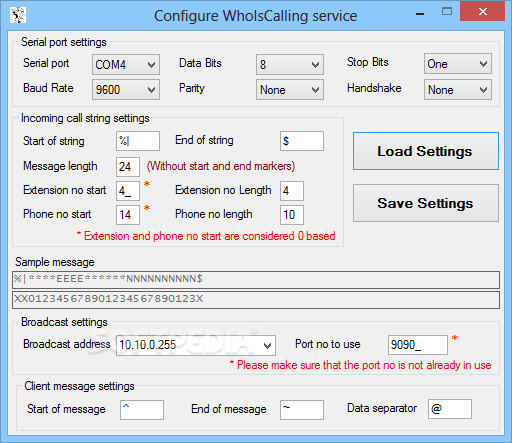Click the sample message pattern box
This screenshot has height=443, width=512.
(256, 280)
